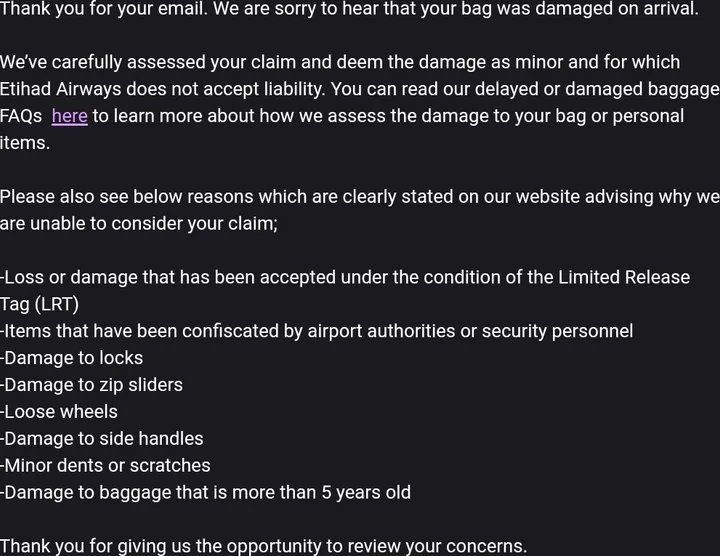This screenshot has height=556, width=720.
Task: Click the word "FAQs" before the link
Action: tap(21, 116)
